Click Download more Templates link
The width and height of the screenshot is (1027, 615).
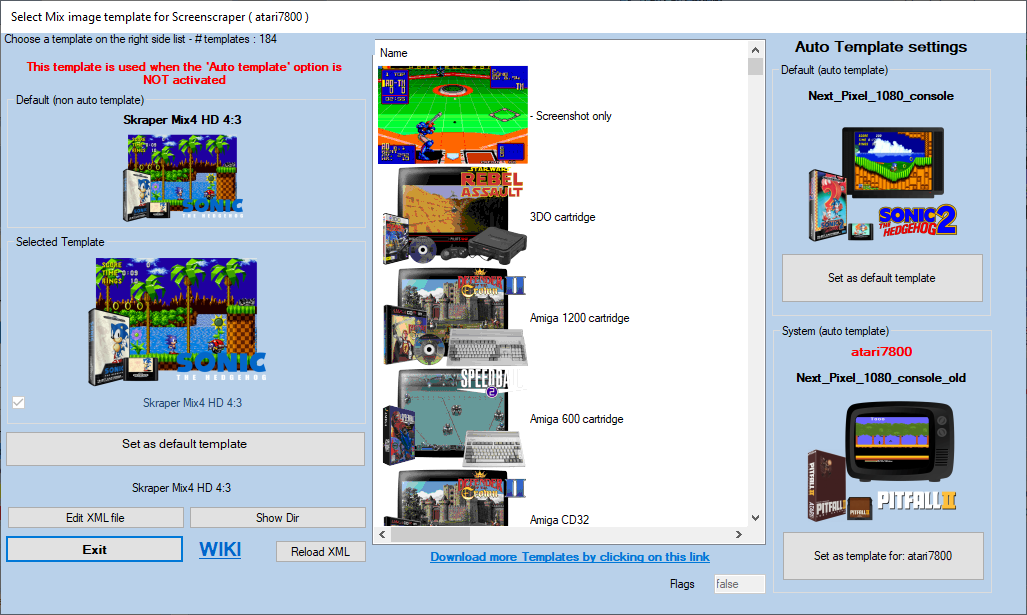point(570,557)
